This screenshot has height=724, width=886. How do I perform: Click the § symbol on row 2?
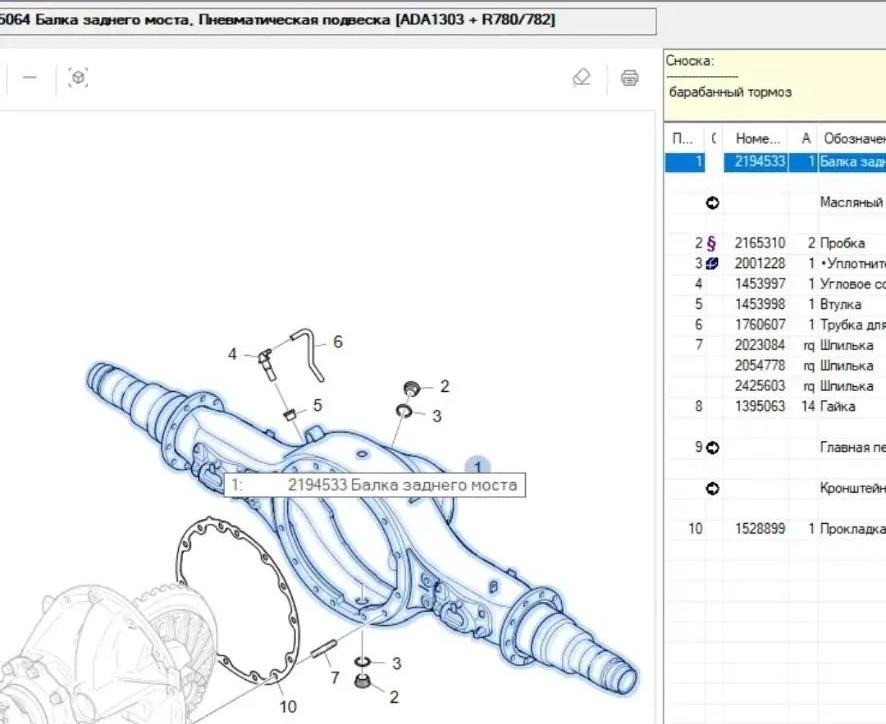pos(711,244)
